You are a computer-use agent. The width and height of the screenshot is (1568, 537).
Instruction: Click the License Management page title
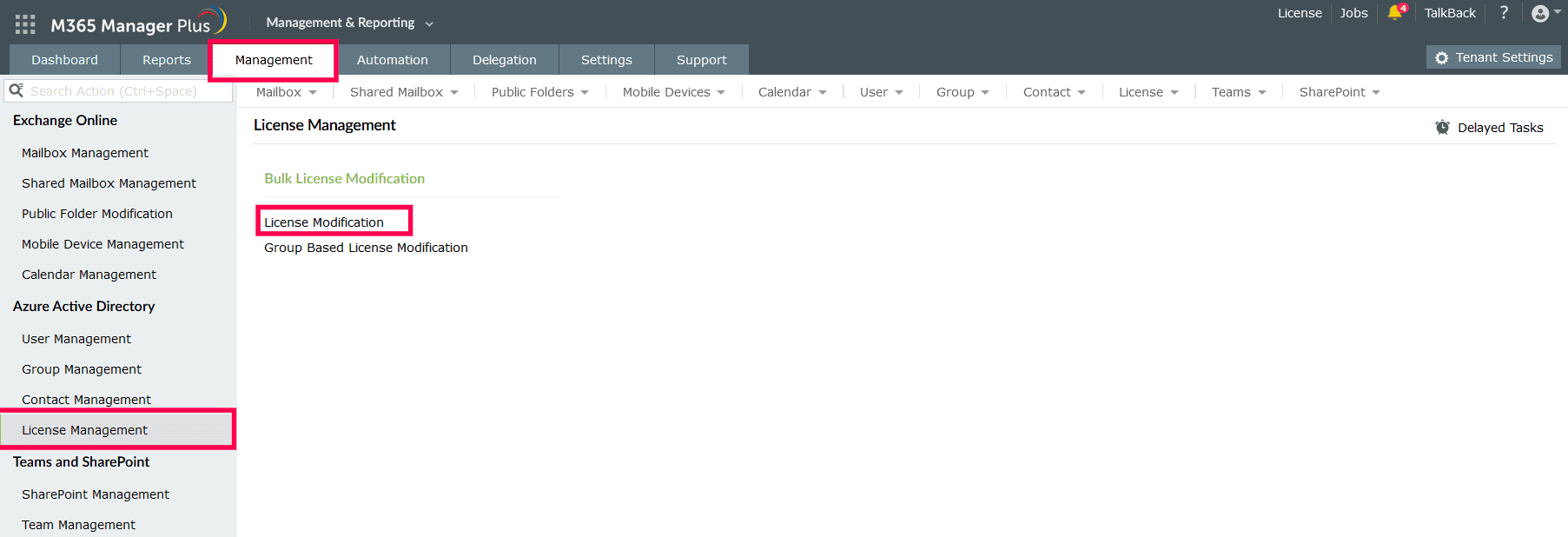pos(324,125)
